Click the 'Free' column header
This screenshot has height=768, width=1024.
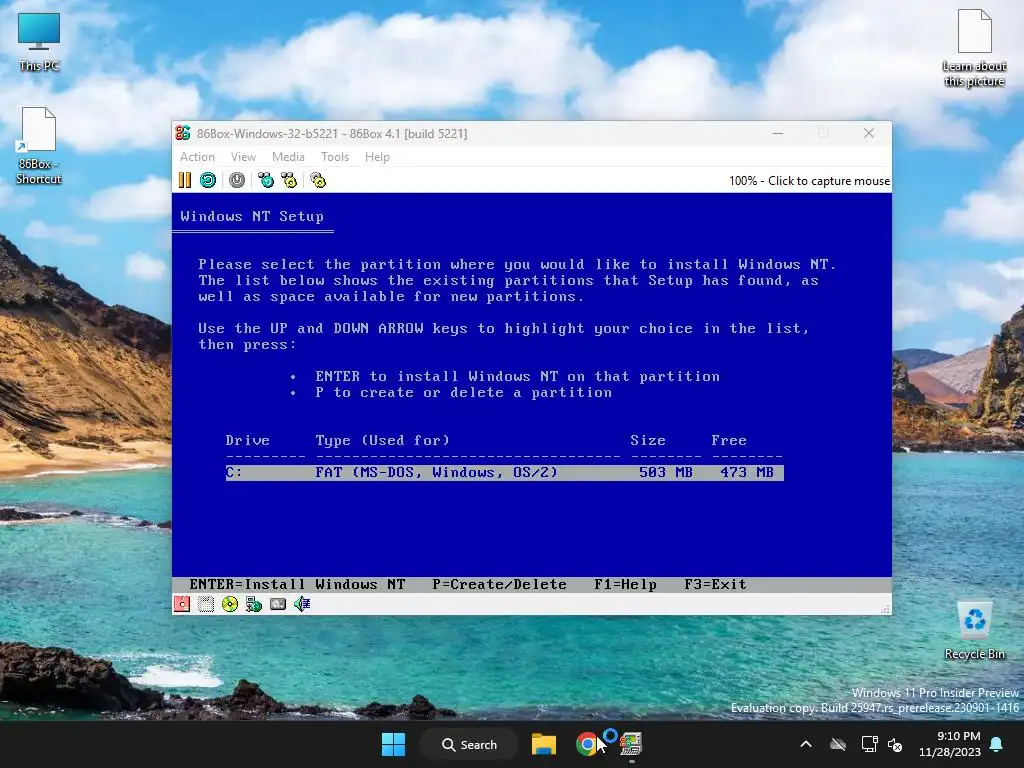(x=729, y=440)
